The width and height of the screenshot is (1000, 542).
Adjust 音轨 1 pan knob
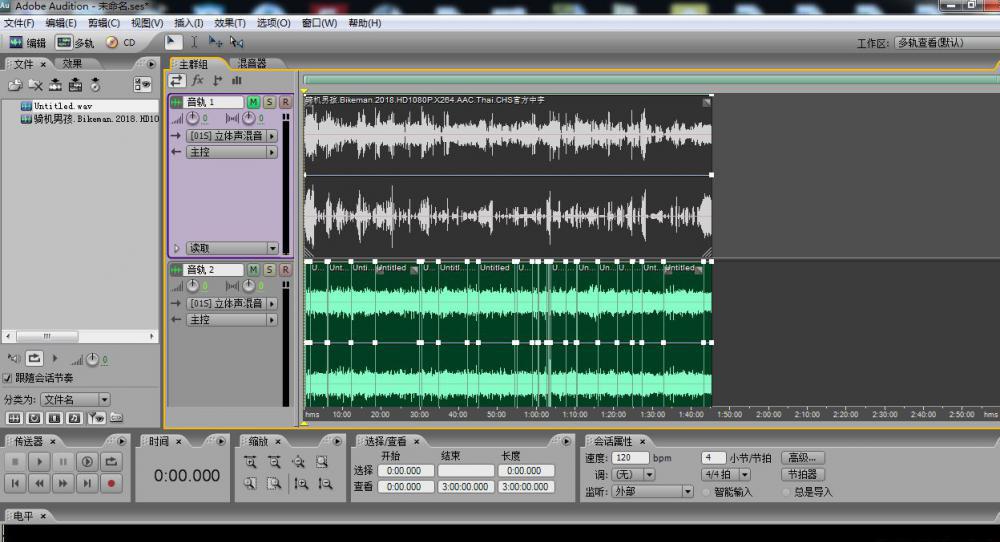click(x=249, y=118)
